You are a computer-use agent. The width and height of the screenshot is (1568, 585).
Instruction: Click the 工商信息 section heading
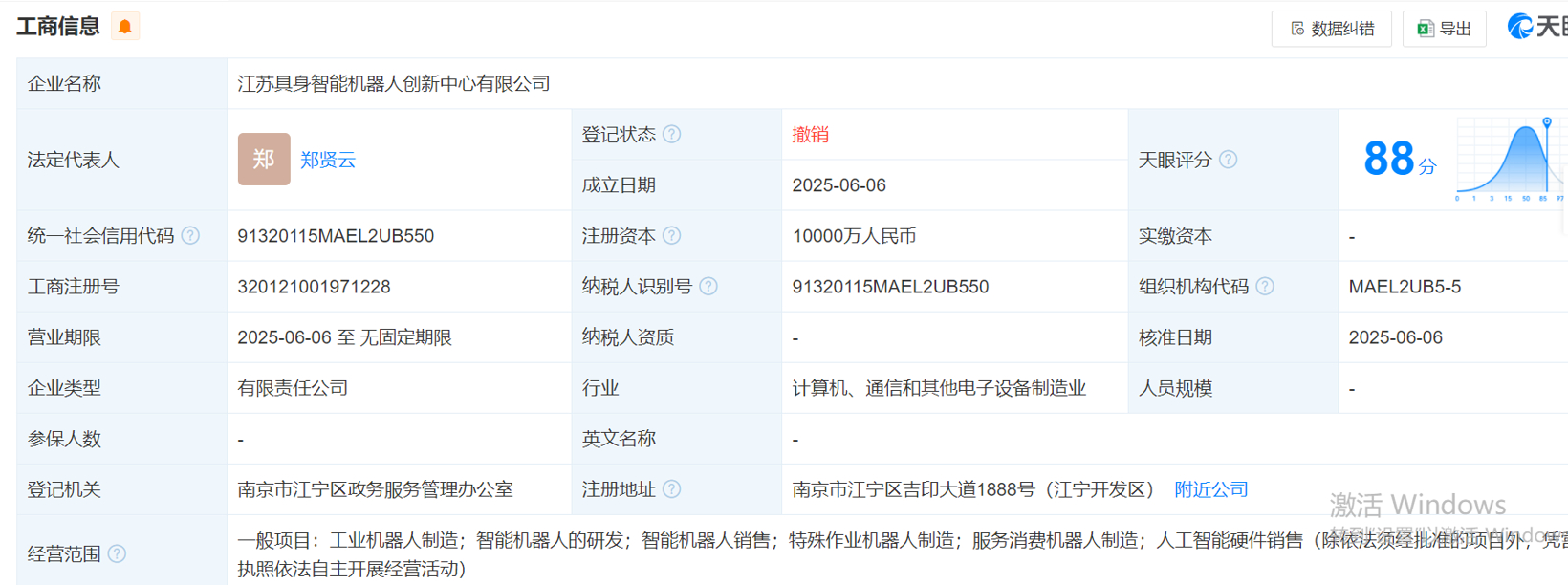pos(58,27)
